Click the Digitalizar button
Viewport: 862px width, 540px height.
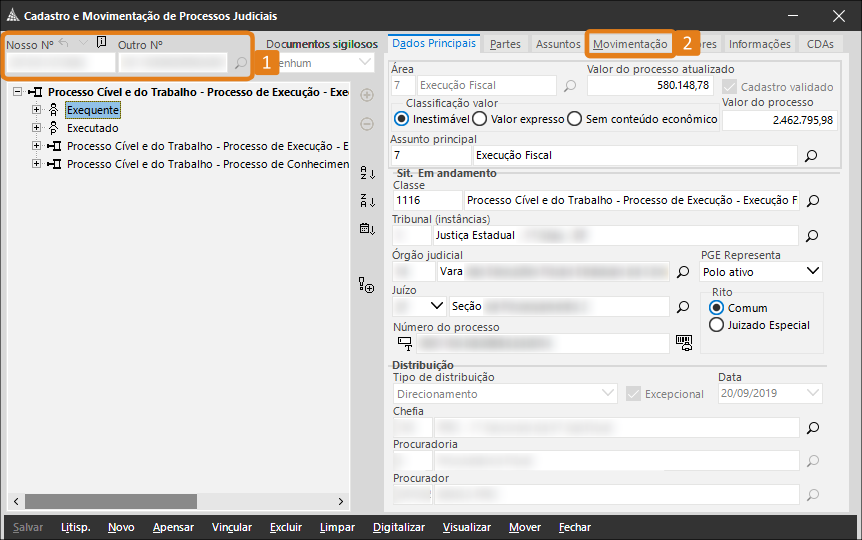398,527
